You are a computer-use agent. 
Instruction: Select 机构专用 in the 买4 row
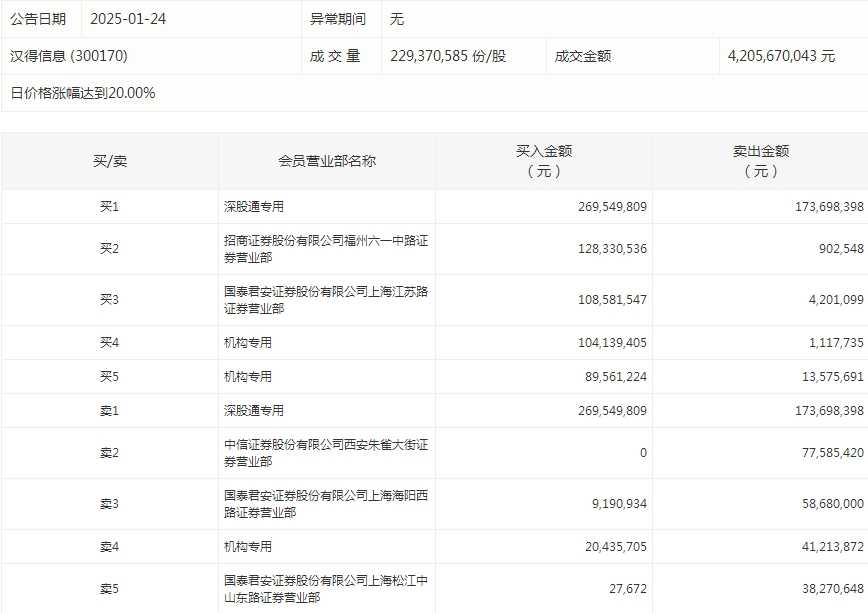click(248, 343)
